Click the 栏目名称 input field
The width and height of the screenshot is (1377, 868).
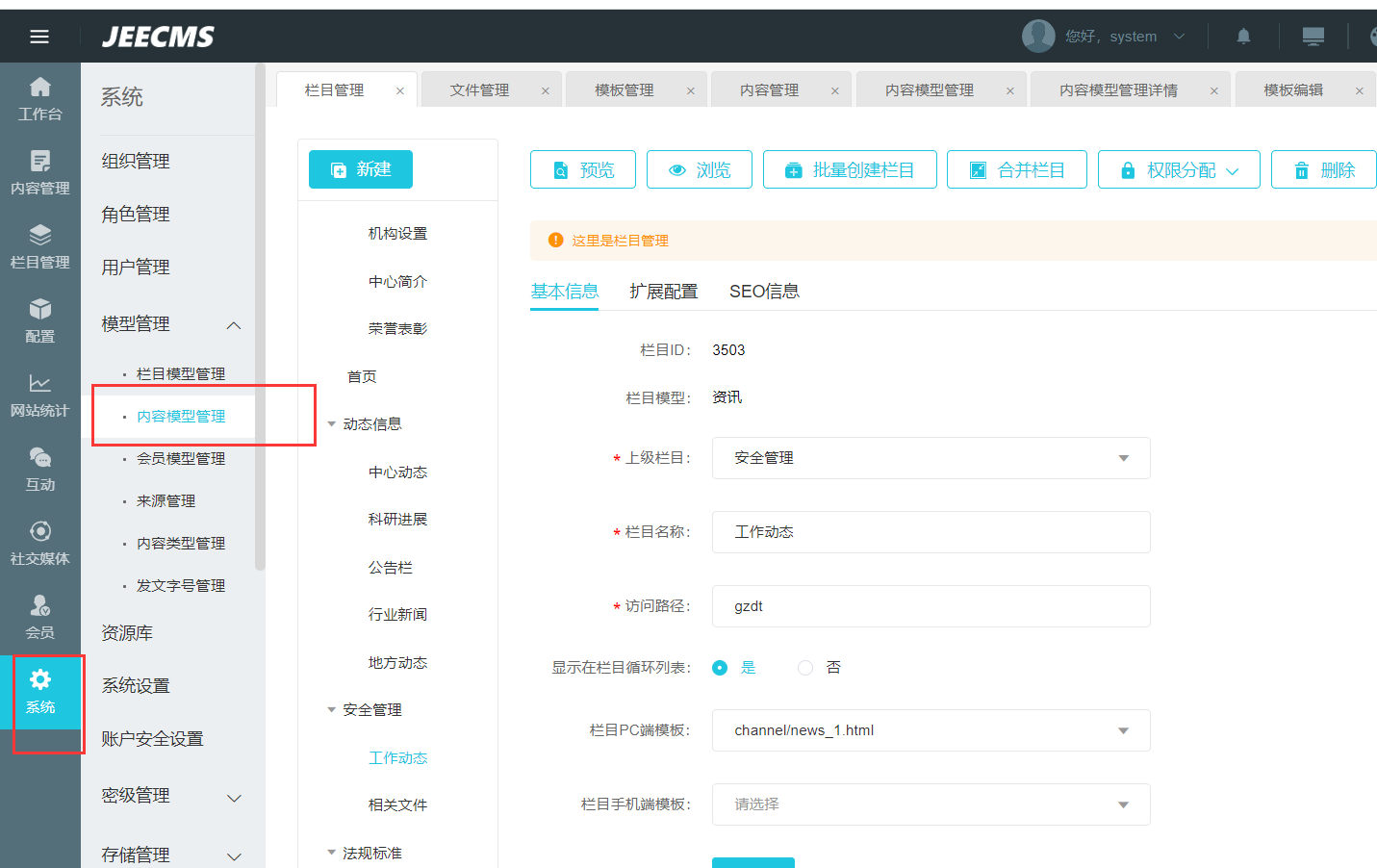tap(930, 532)
